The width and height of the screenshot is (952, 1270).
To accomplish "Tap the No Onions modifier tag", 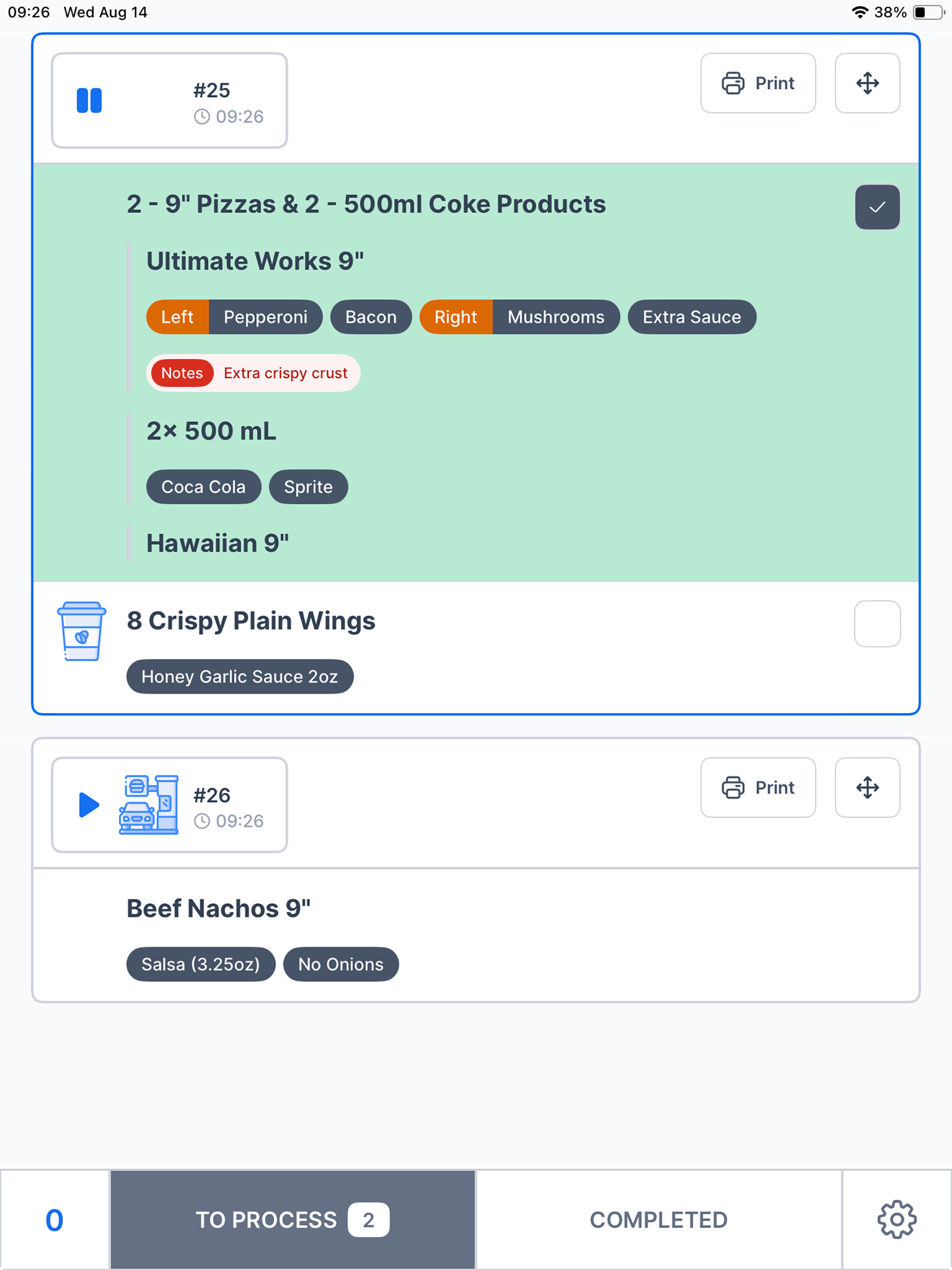I will coord(340,964).
